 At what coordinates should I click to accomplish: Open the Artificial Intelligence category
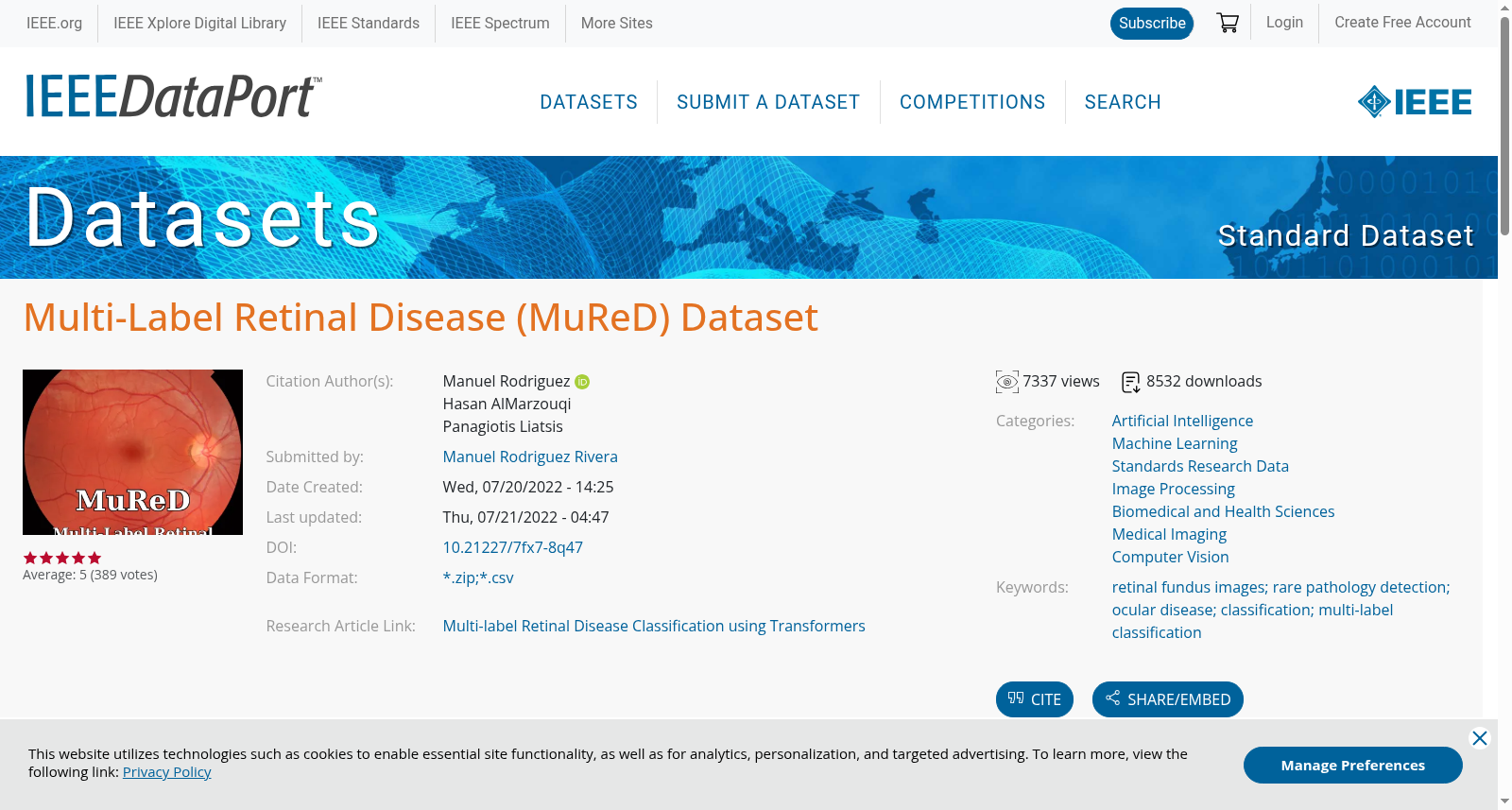click(1182, 421)
